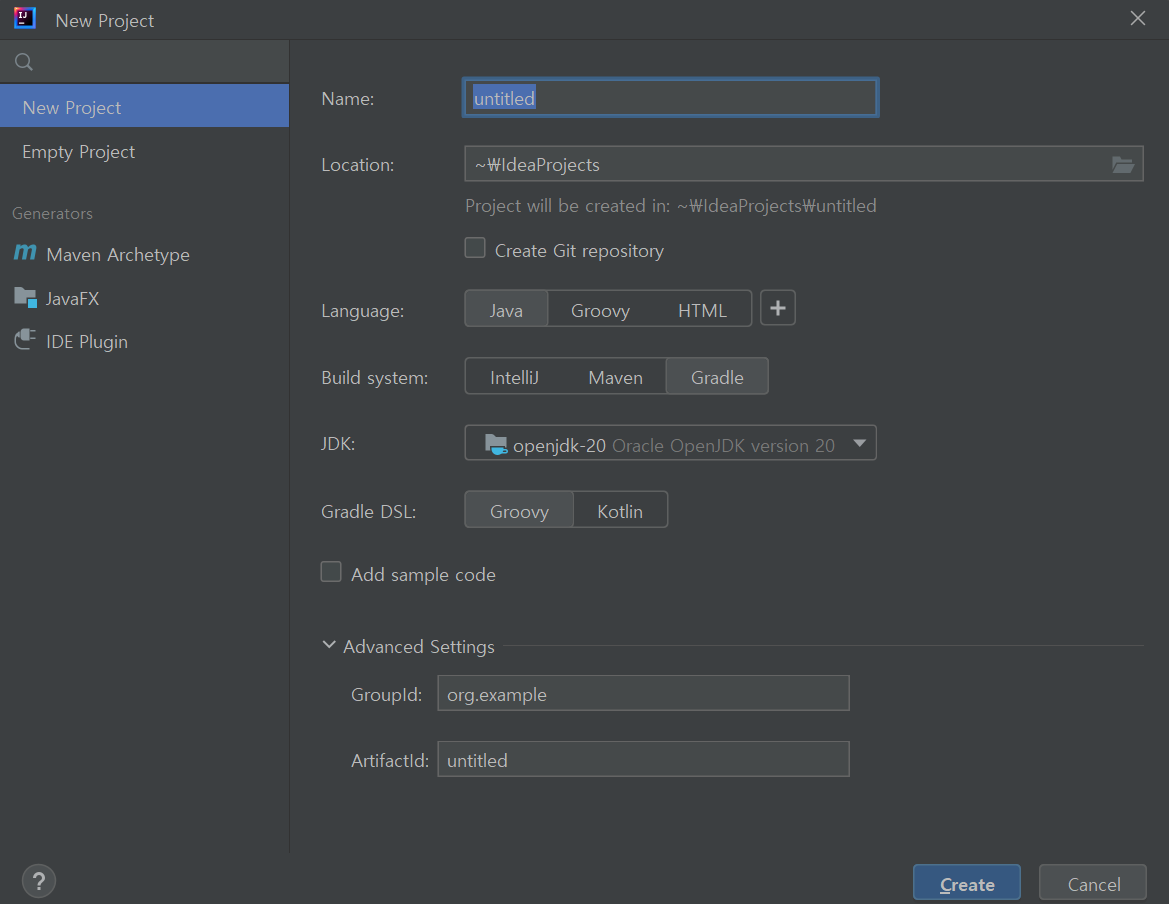Click the 'Language:' label
This screenshot has height=904, width=1169.
(362, 311)
